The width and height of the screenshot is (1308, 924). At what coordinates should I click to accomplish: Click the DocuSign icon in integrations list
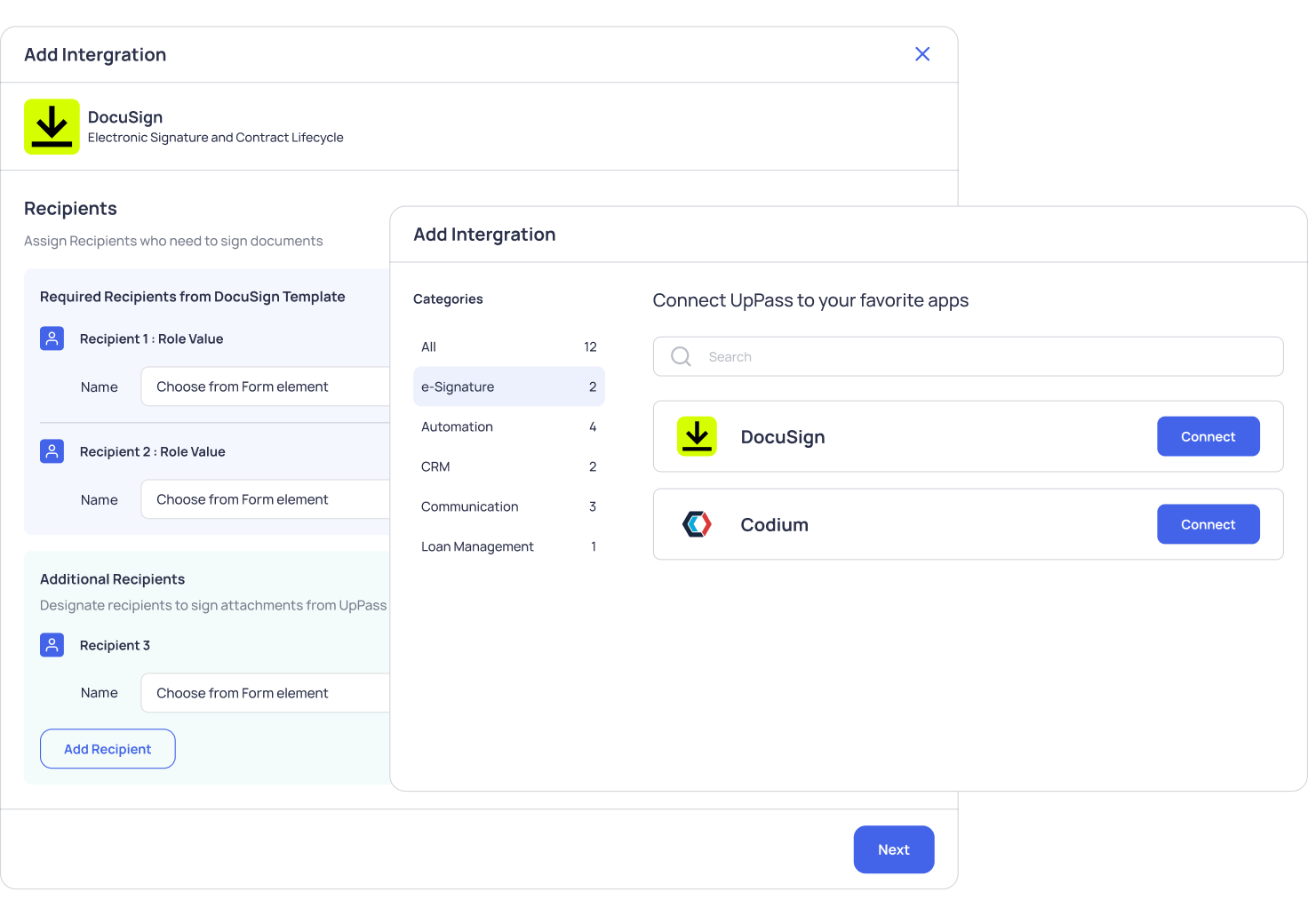(x=697, y=436)
